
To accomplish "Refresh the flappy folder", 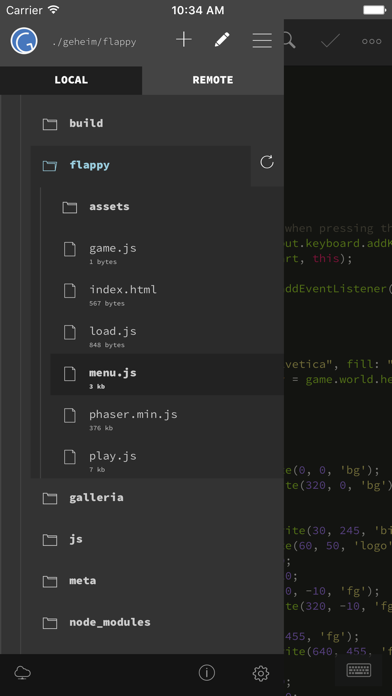I will pyautogui.click(x=267, y=162).
